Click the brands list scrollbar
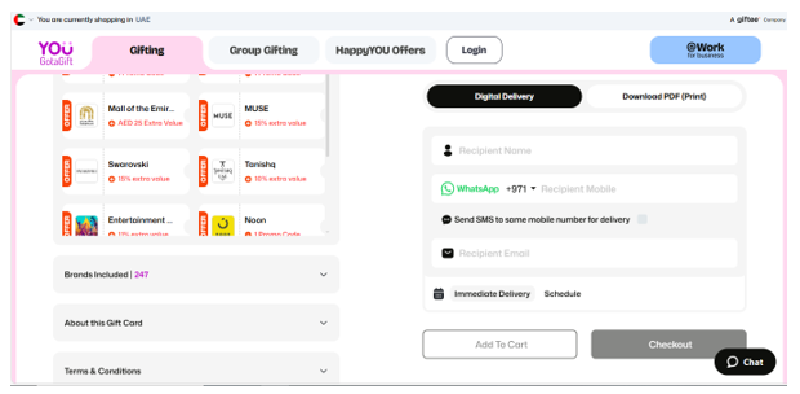Image resolution: width=800 pixels, height=394 pixels. click(x=327, y=115)
